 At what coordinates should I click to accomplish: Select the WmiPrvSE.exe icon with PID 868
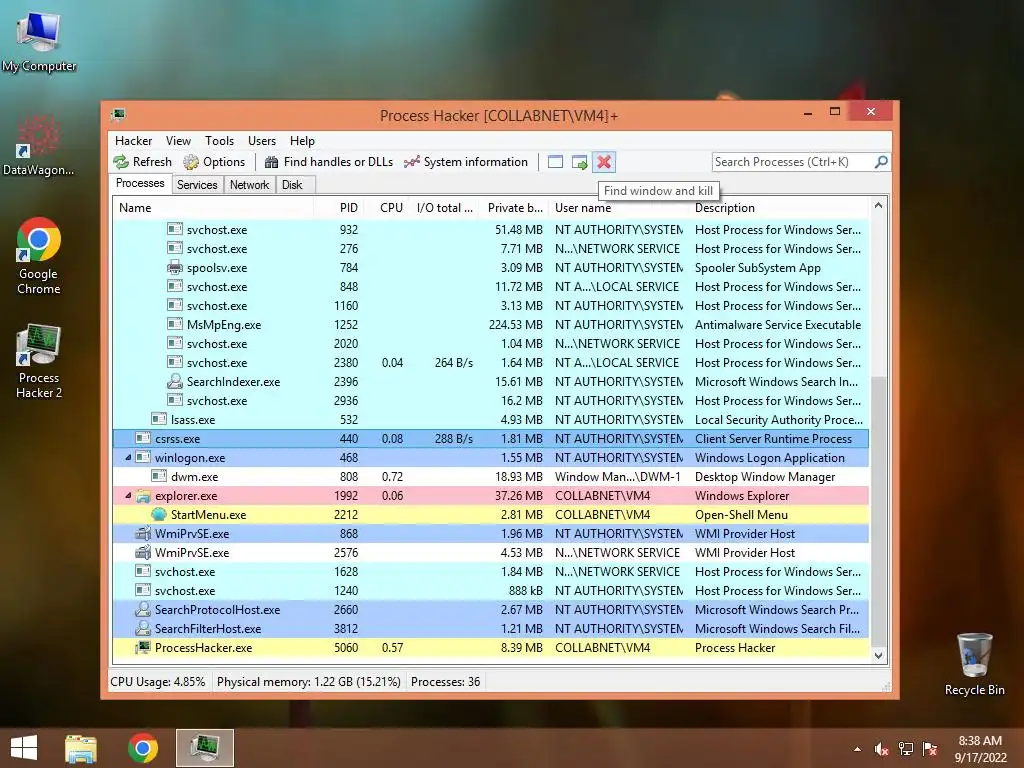(x=142, y=533)
